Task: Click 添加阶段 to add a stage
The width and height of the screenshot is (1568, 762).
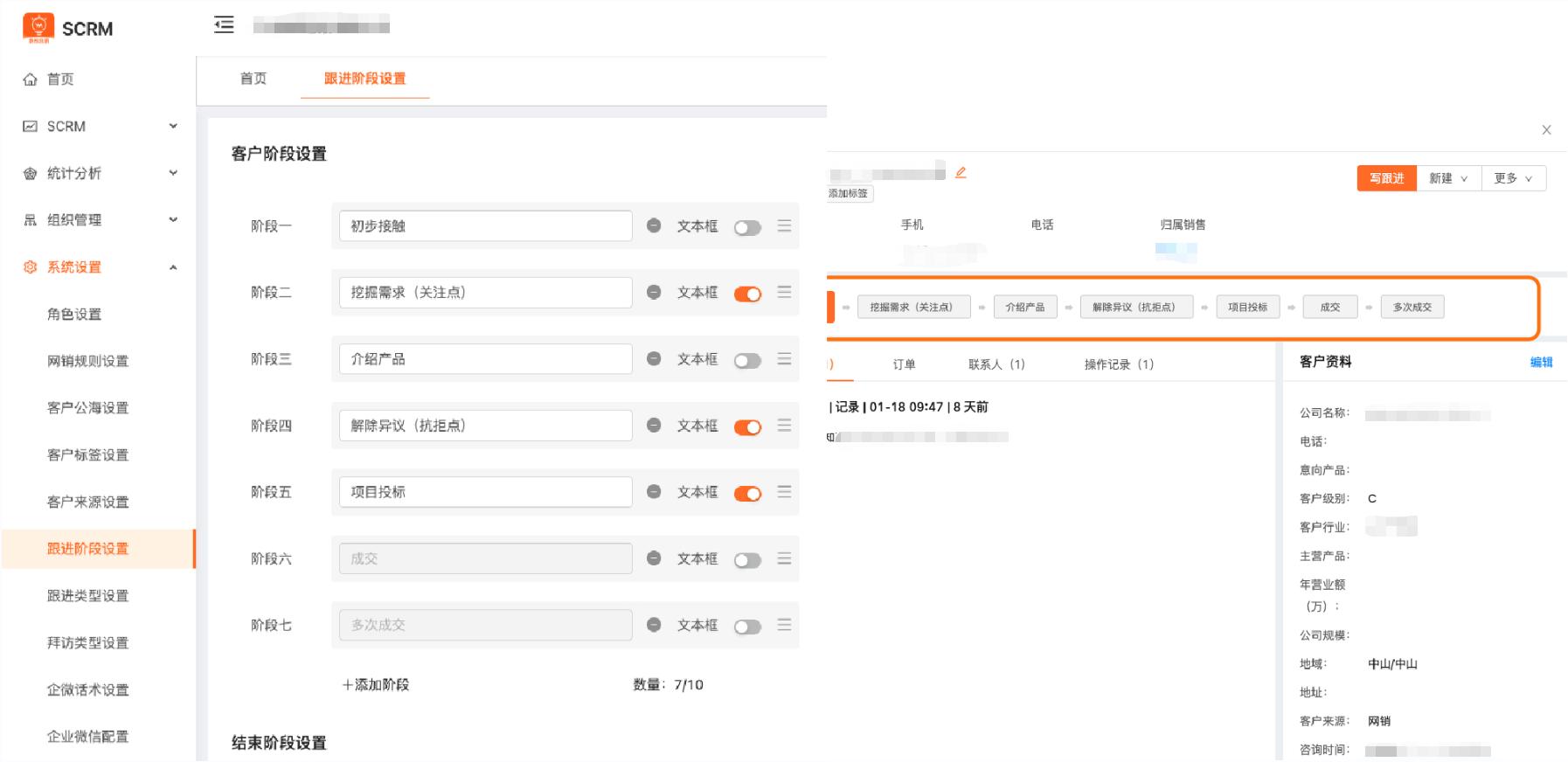Action: [x=376, y=685]
